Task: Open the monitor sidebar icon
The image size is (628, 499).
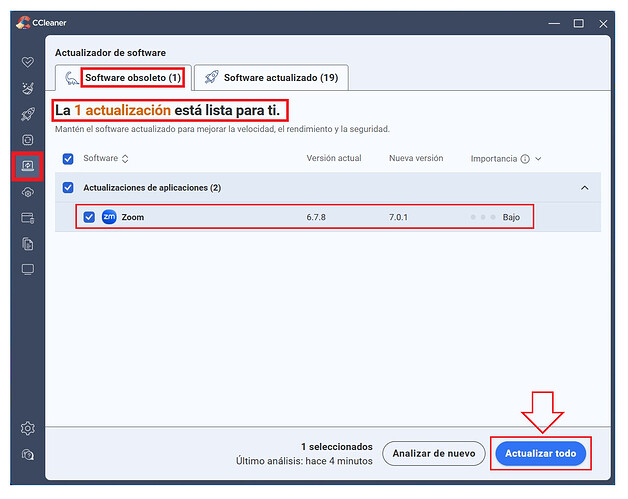Action: tap(28, 270)
